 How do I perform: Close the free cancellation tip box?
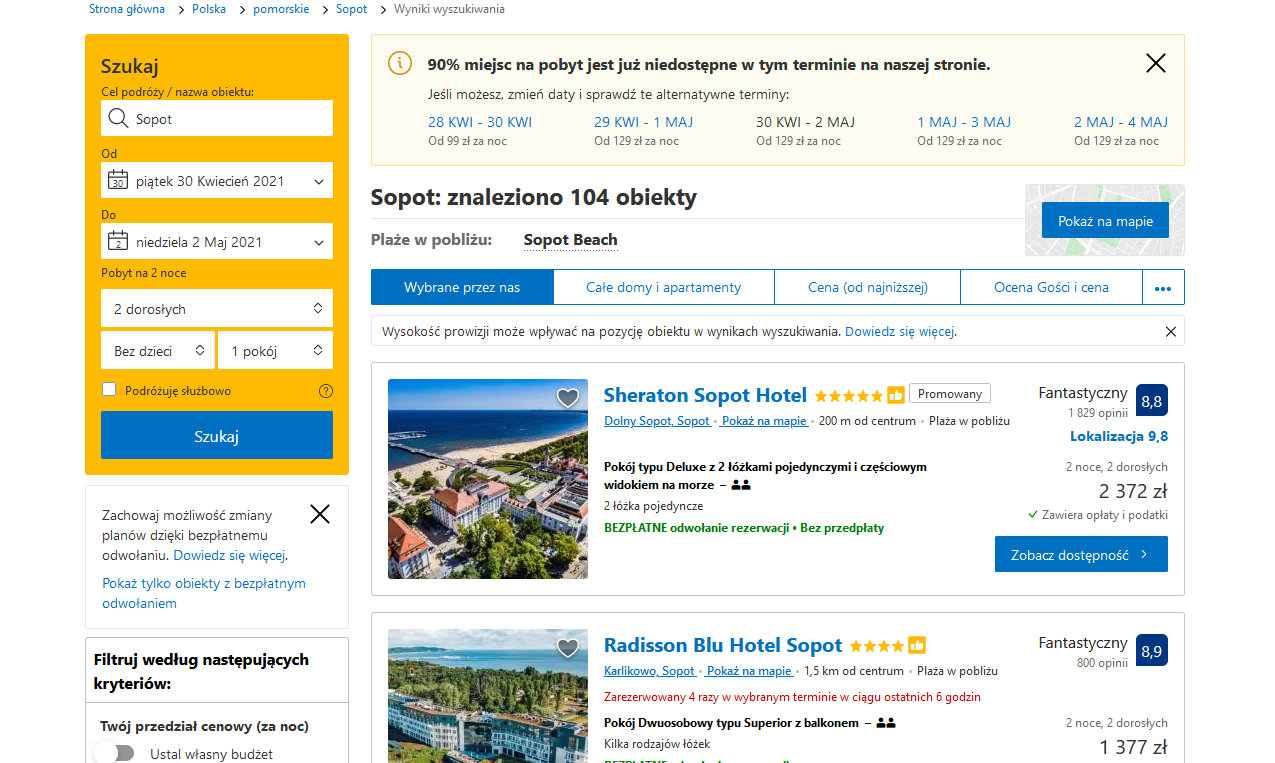click(319, 514)
